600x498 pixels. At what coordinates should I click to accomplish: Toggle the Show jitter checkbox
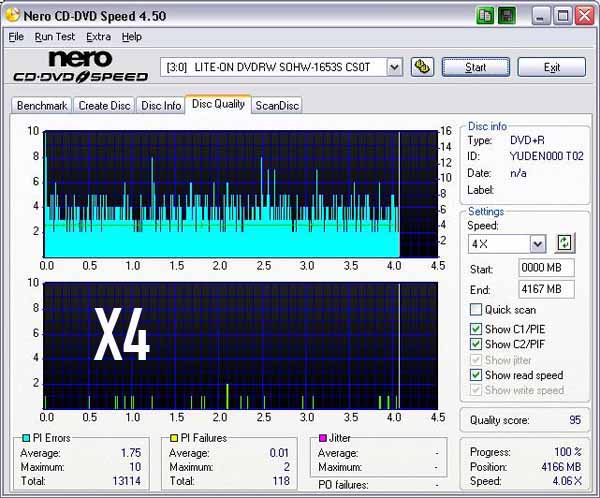coord(476,360)
